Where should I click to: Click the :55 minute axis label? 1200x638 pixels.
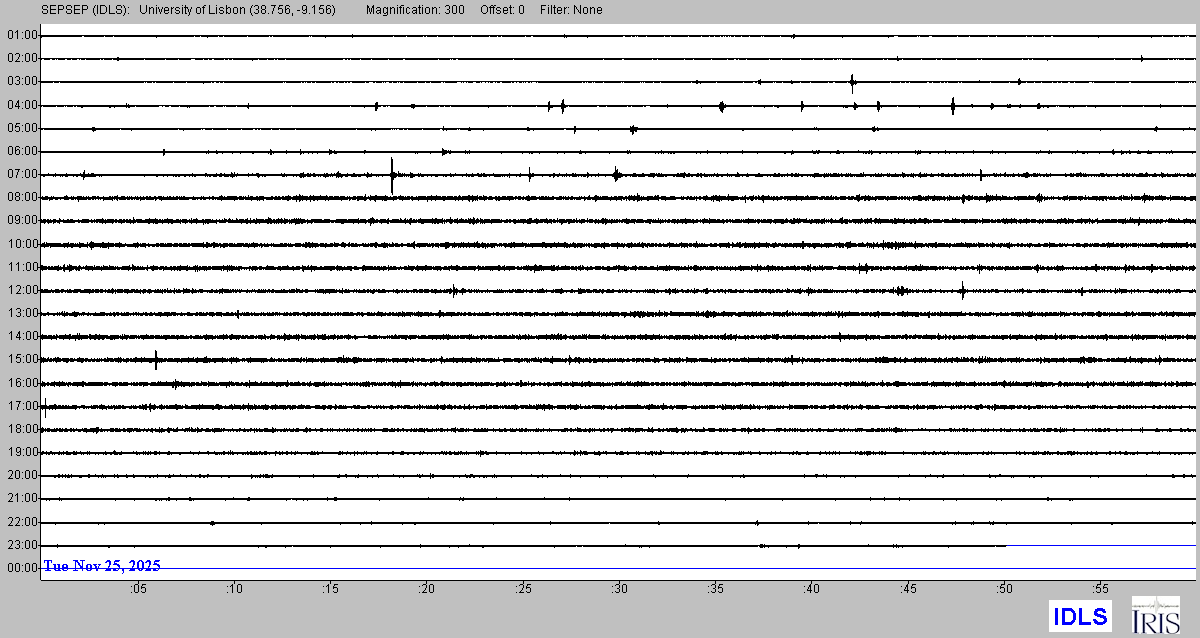(1101, 588)
